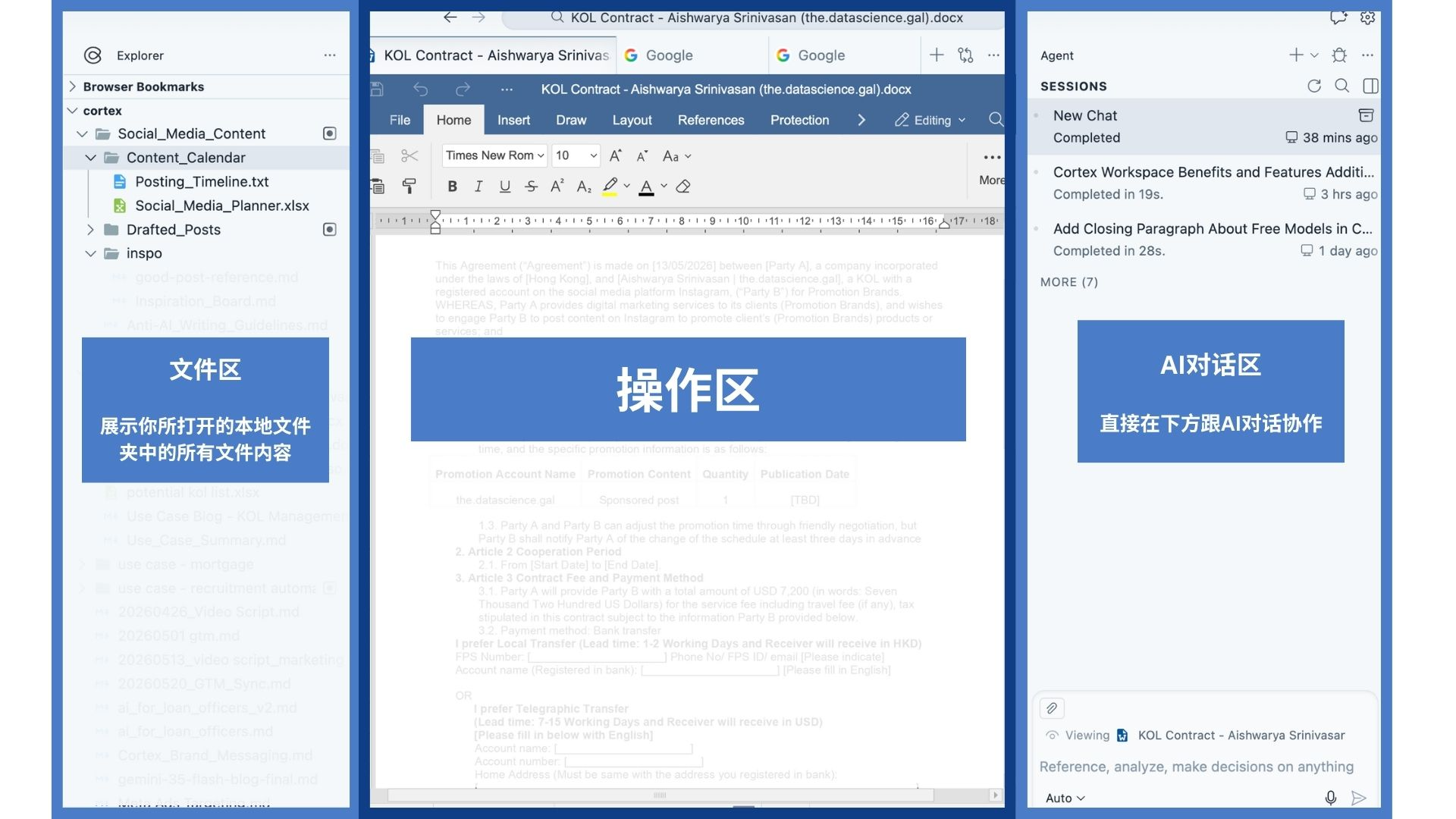This screenshot has height=819, width=1456.
Task: Click the Format Painter icon
Action: pyautogui.click(x=409, y=187)
